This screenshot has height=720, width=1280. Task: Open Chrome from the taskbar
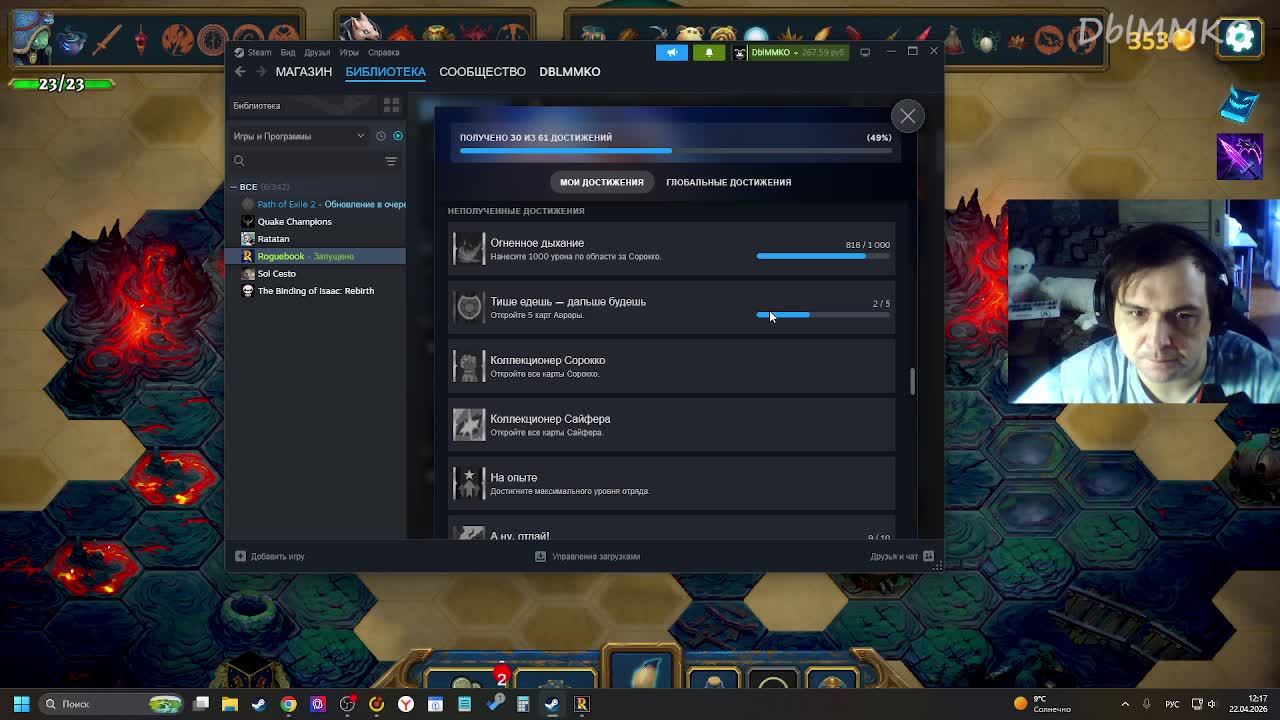point(289,704)
